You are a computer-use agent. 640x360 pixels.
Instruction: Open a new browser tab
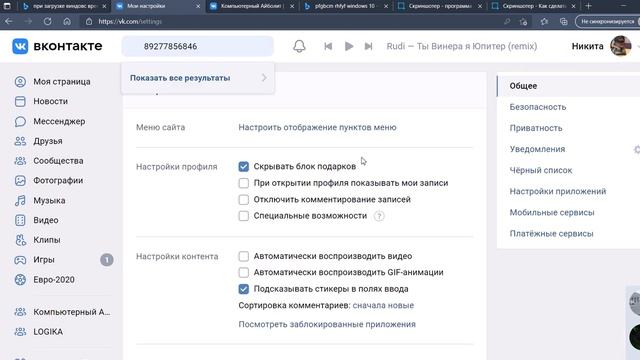point(588,6)
